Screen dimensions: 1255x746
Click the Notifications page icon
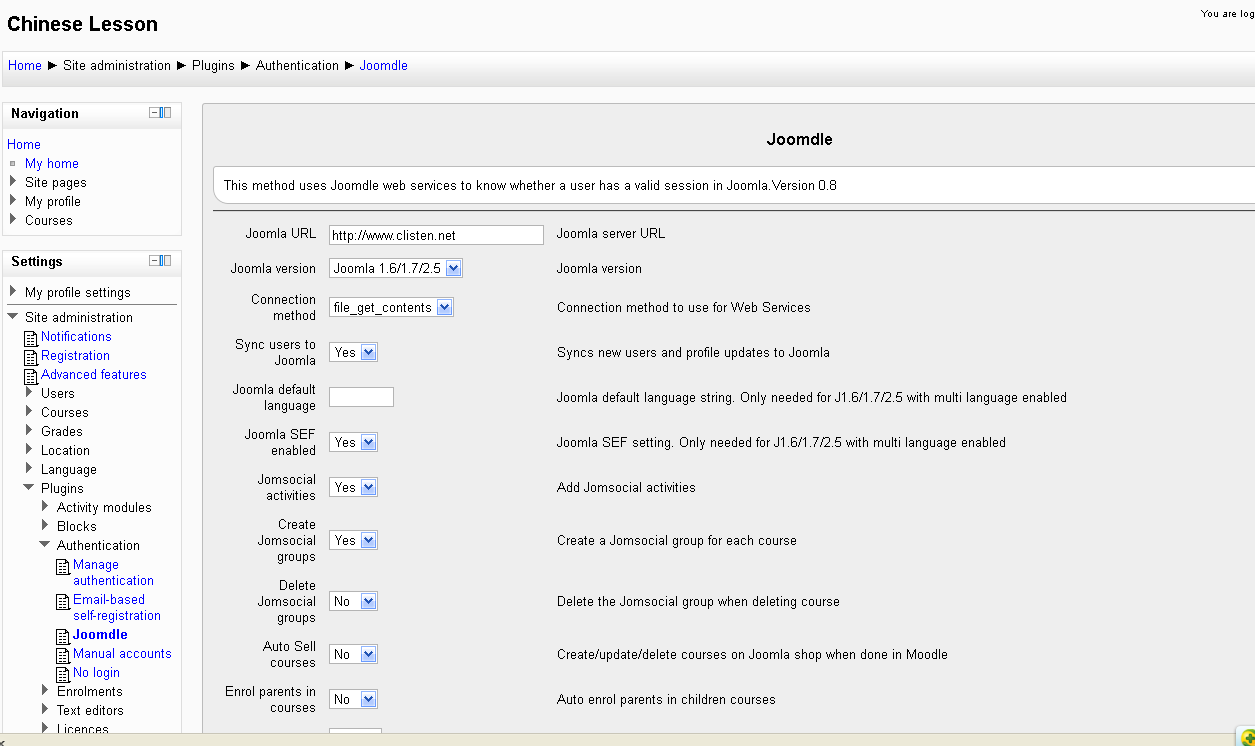tap(31, 337)
